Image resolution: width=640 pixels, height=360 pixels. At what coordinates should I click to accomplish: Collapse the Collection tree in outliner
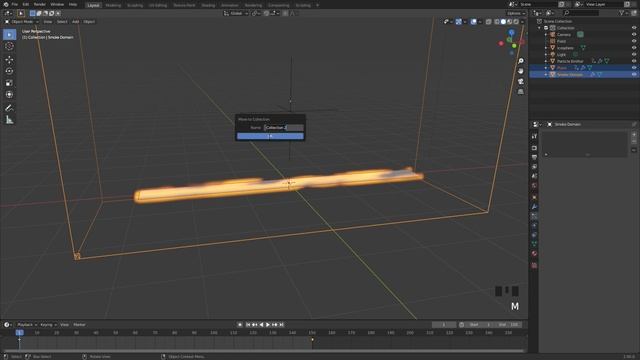[x=540, y=28]
